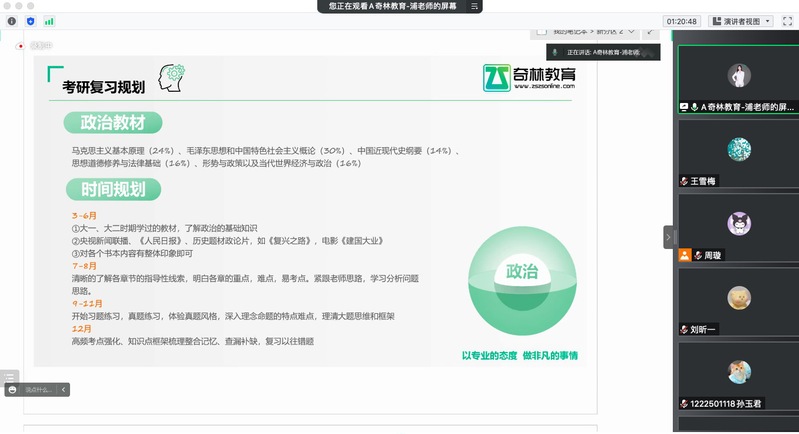Image resolution: width=799 pixels, height=434 pixels.
Task: Open the green network signal status icon
Action: [49, 21]
